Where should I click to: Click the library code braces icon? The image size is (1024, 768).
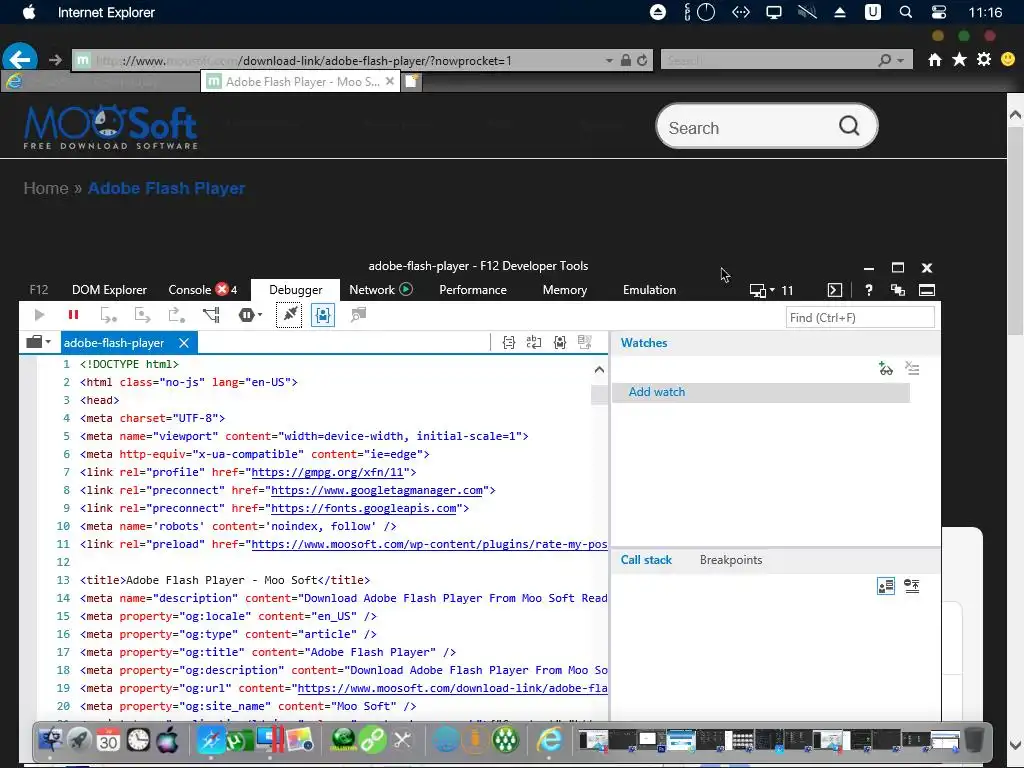(560, 342)
